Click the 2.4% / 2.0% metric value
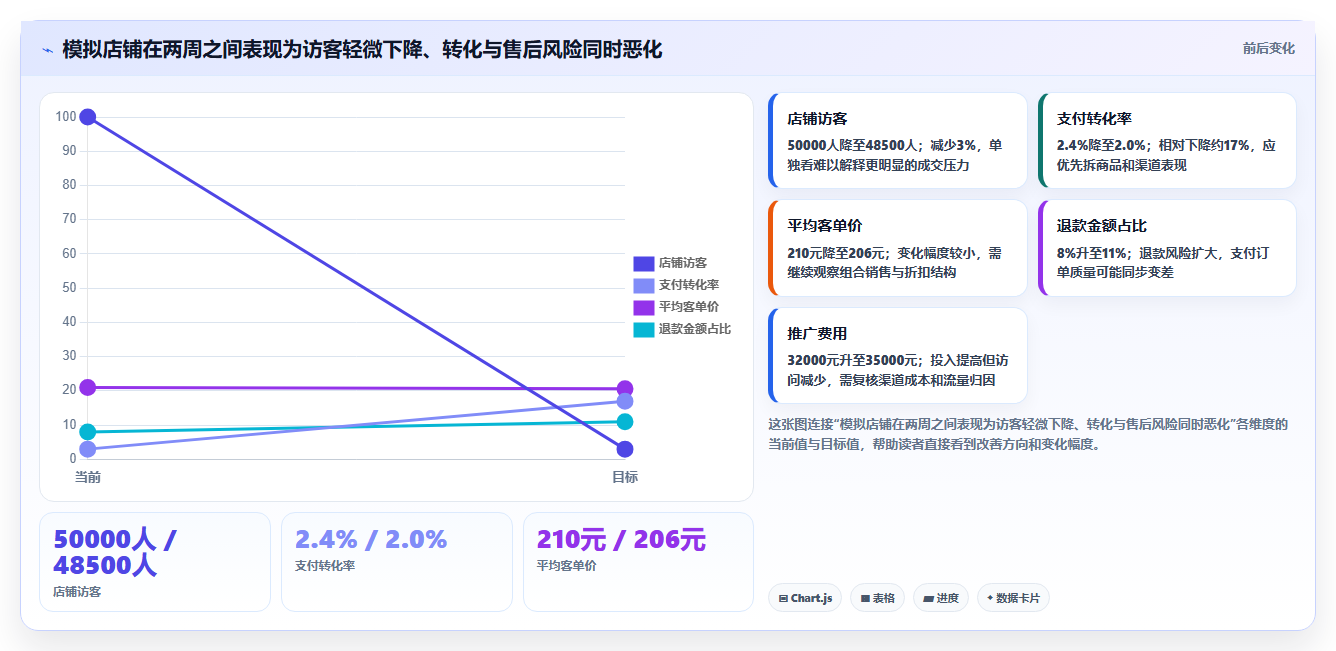Viewport: 1336px width, 651px height. tap(371, 539)
